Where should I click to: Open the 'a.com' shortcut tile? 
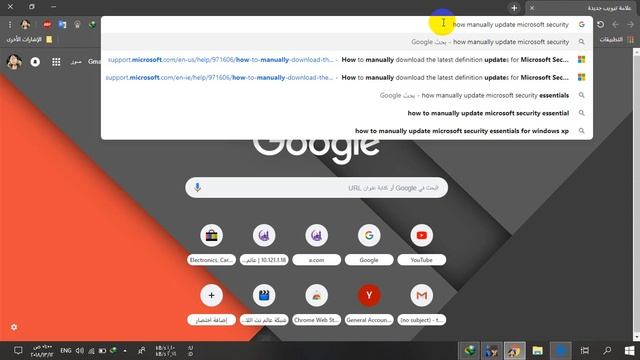point(316,244)
